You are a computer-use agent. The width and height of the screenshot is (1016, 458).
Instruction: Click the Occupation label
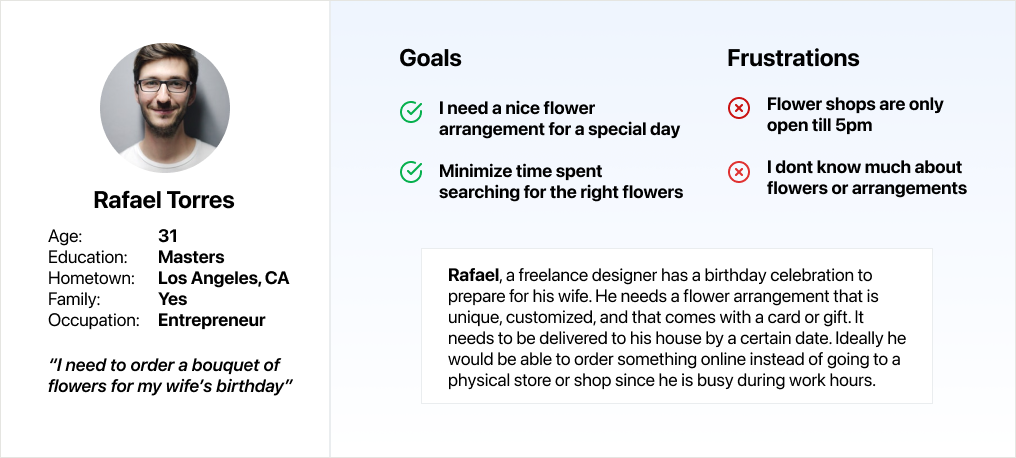click(94, 321)
